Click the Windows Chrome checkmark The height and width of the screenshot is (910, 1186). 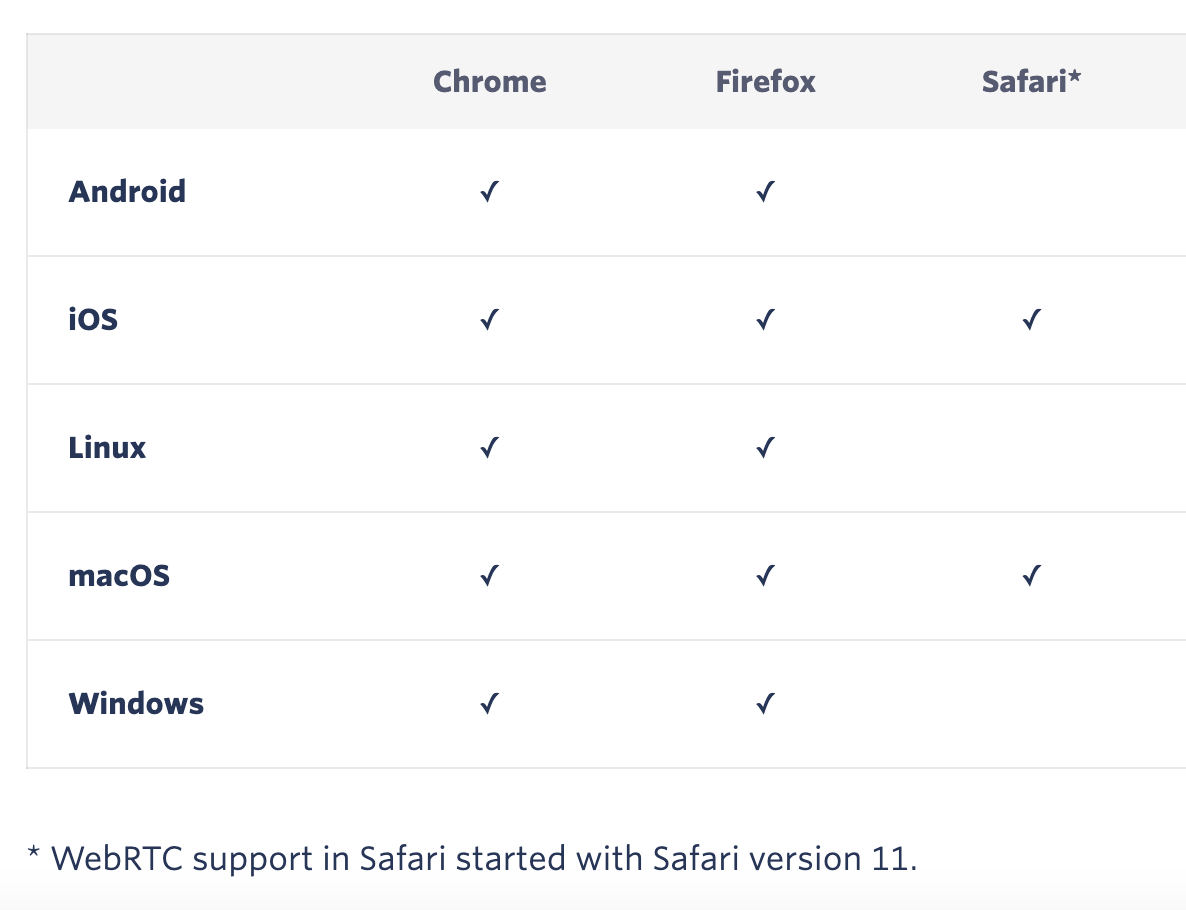pos(489,703)
